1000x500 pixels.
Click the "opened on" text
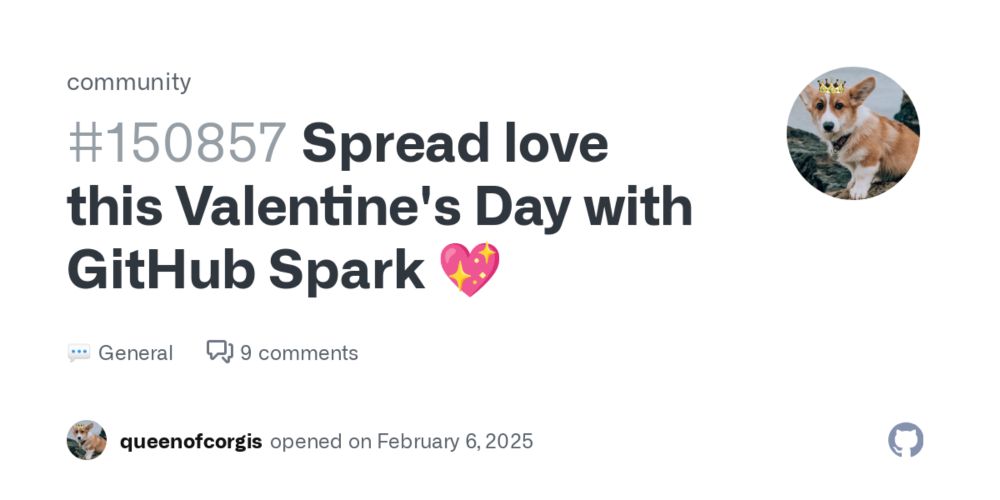320,441
